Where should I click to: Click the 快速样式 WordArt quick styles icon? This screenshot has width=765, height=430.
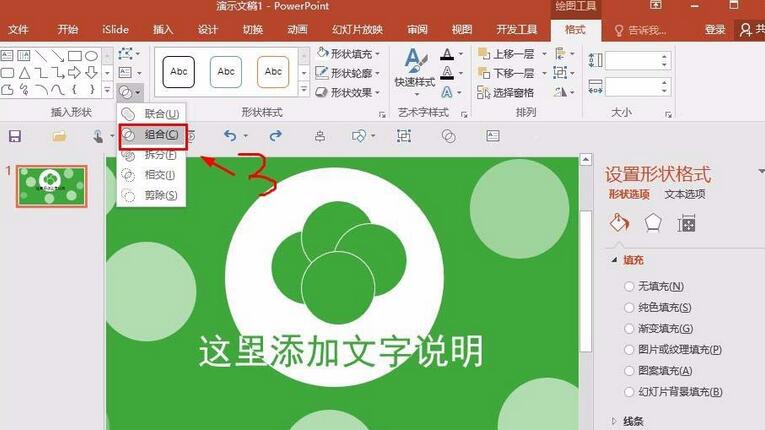click(413, 65)
